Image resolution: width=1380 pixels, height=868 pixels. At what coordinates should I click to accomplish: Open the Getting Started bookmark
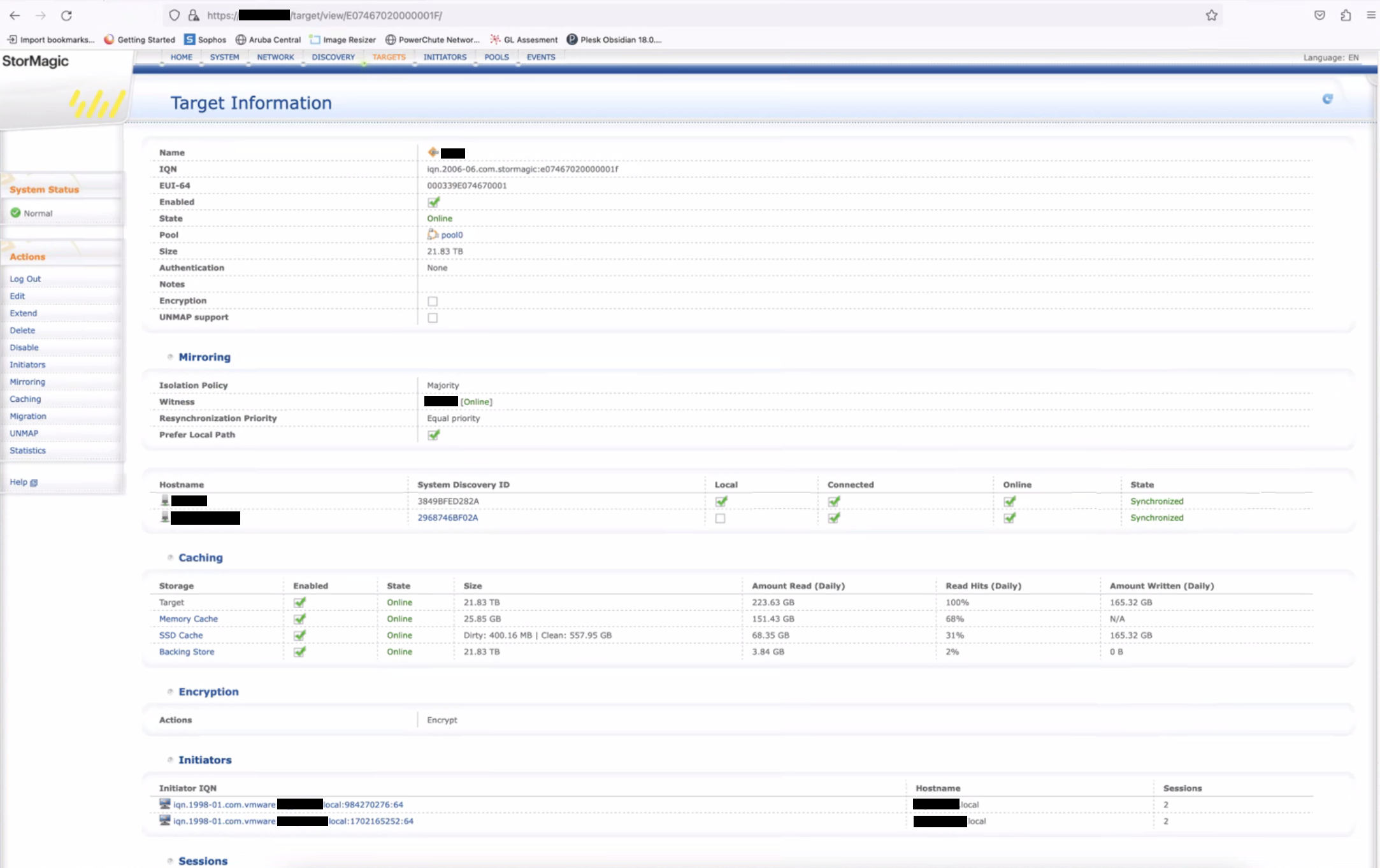[x=140, y=39]
